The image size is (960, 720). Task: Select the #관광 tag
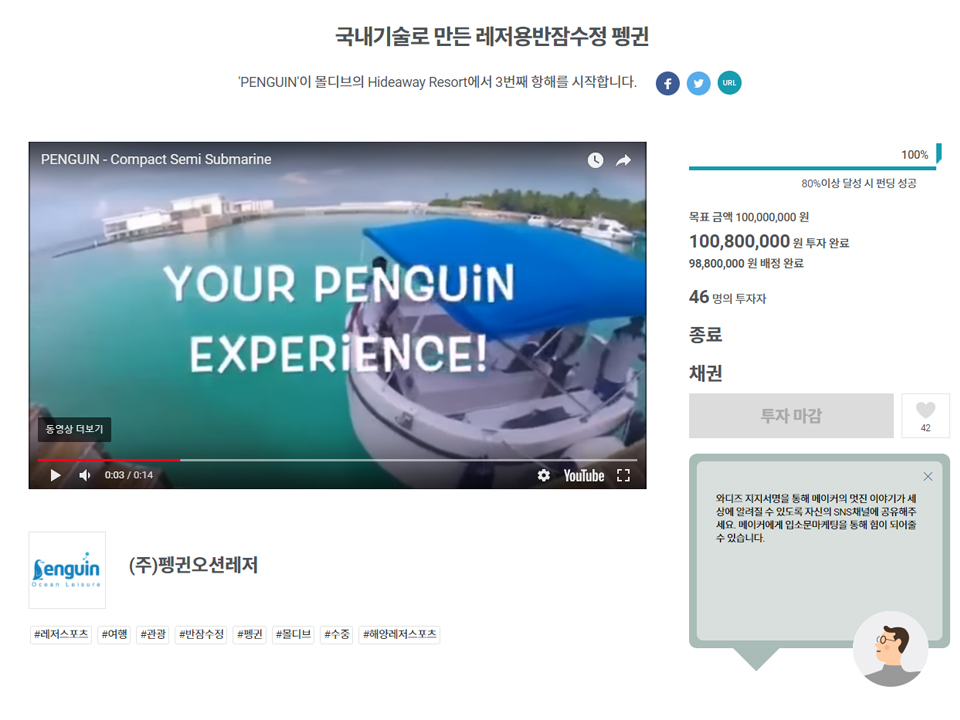153,634
